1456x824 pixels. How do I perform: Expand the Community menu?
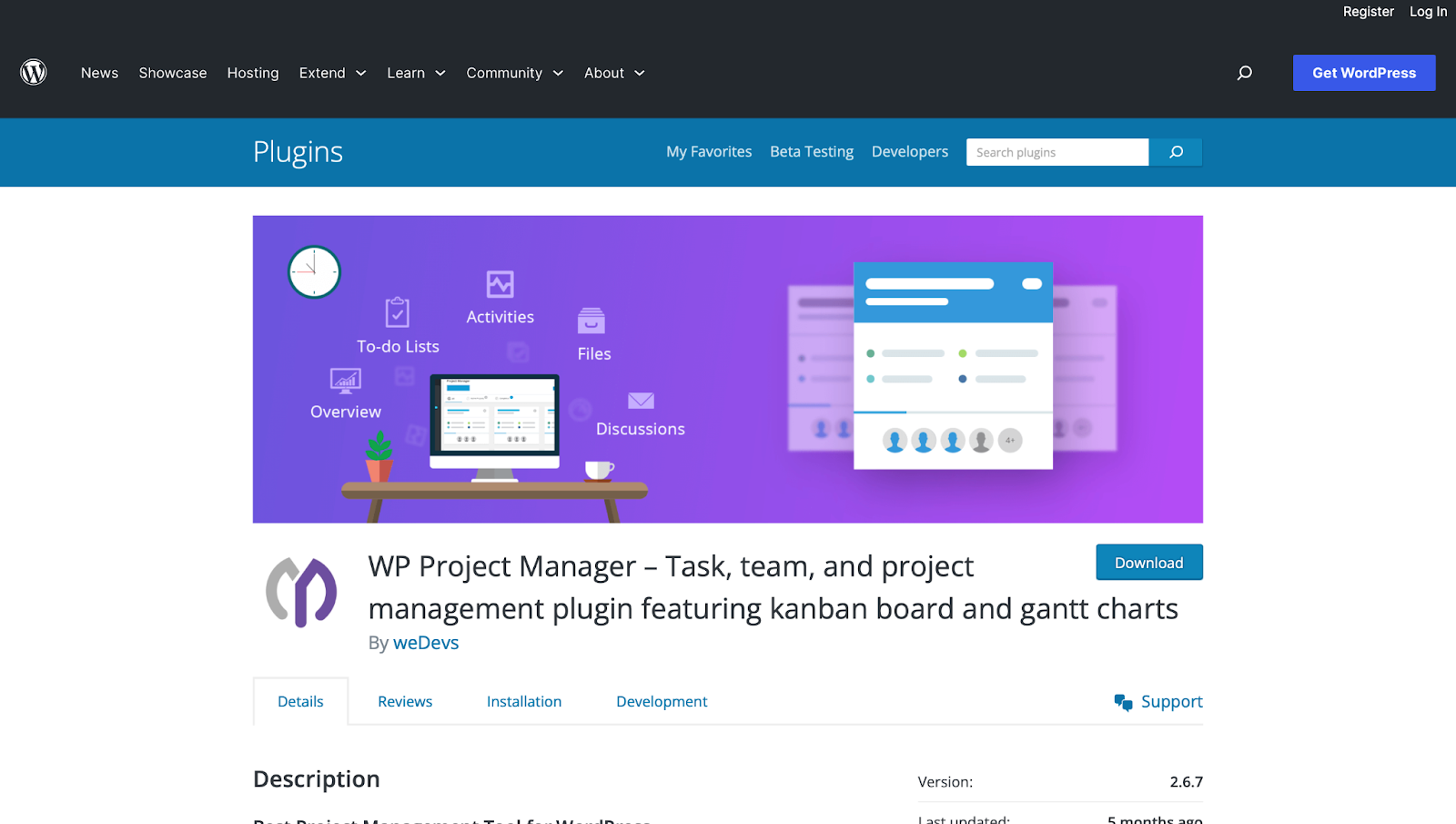[515, 73]
